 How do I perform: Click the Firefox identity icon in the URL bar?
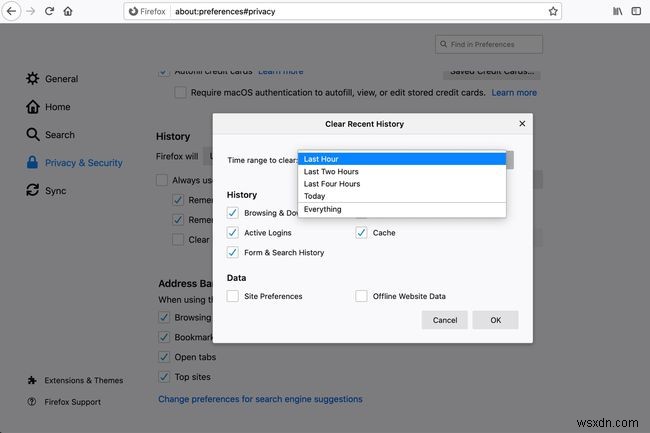click(x=133, y=11)
